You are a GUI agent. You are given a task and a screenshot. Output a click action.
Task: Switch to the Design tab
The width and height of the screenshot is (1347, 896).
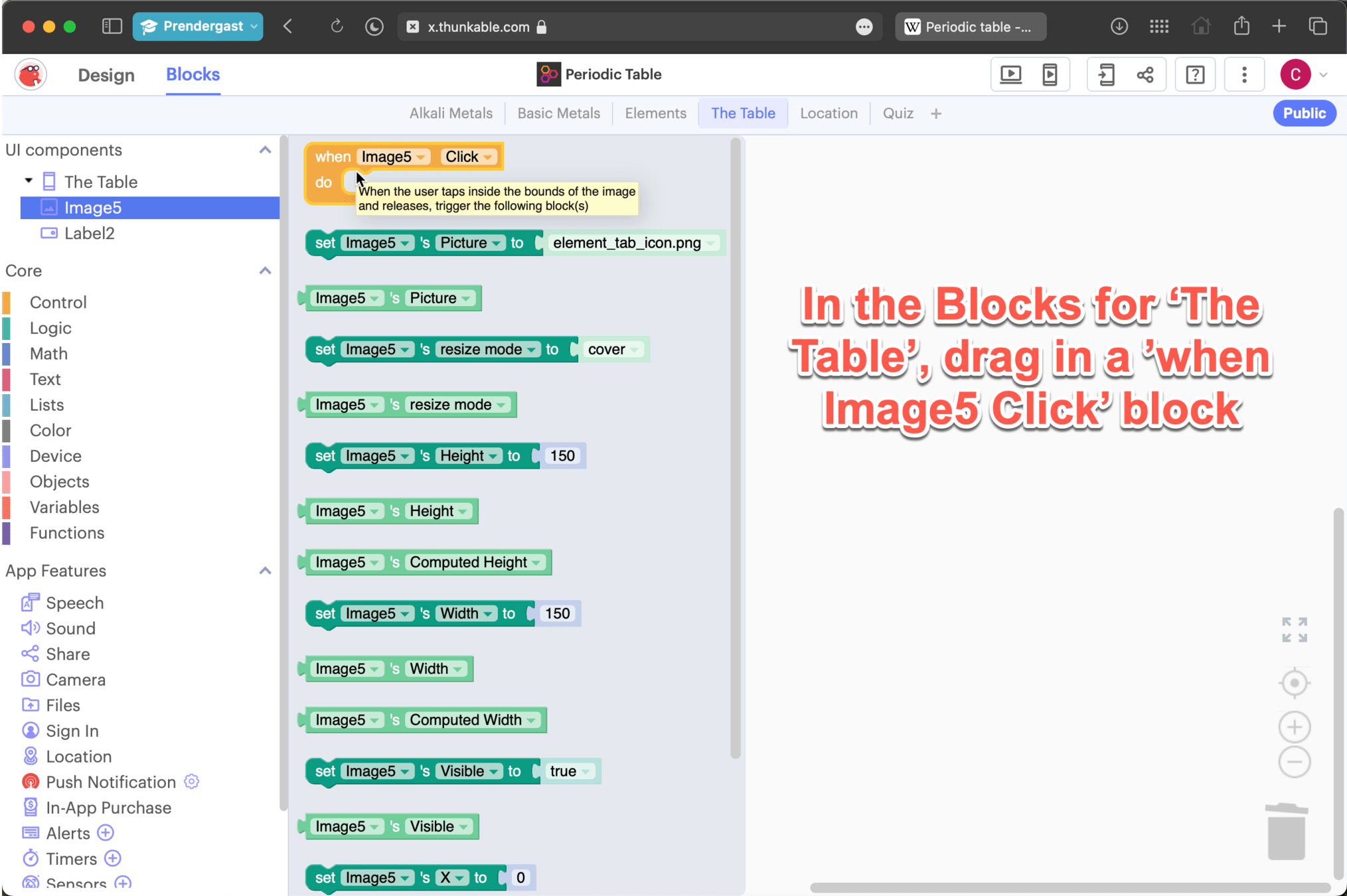106,75
